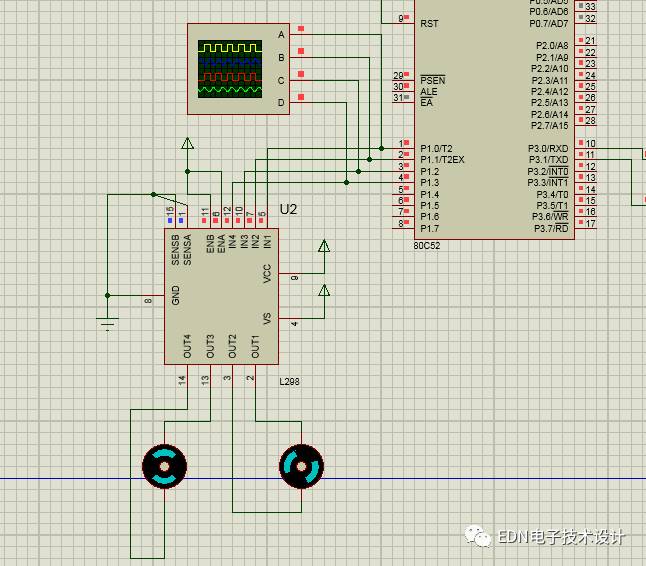
Task: Click the P1.0/T2 pin label
Action: coord(438,148)
